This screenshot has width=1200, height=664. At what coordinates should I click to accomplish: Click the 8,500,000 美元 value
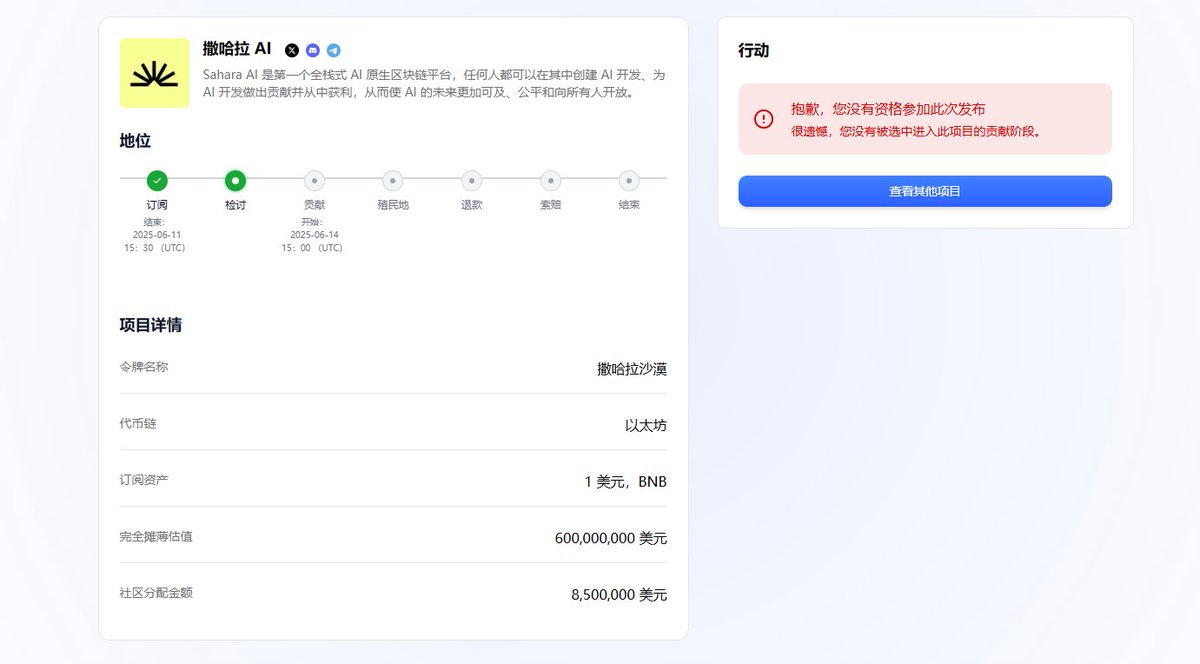[619, 595]
